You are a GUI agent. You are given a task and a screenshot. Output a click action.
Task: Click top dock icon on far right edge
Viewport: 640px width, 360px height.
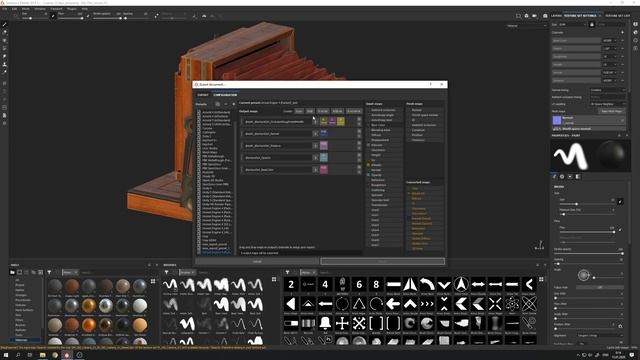click(x=636, y=24)
